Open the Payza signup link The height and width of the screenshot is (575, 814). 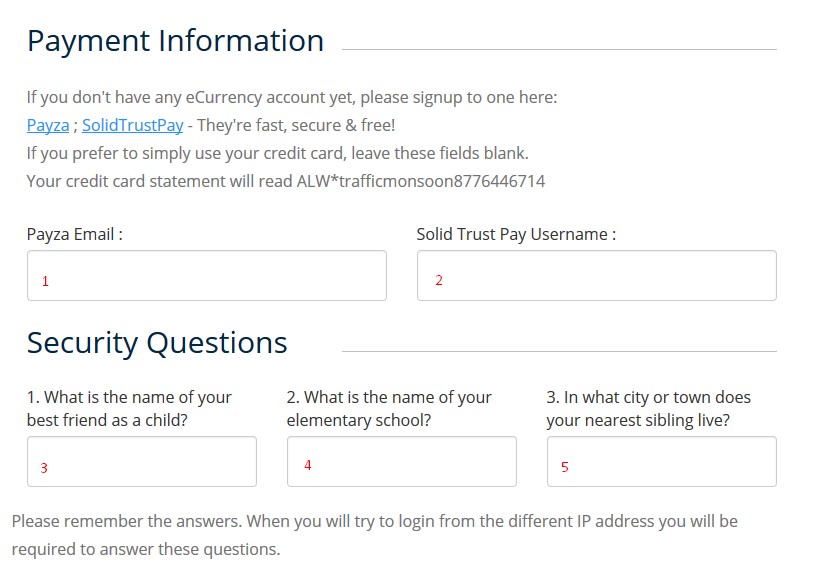(x=48, y=125)
